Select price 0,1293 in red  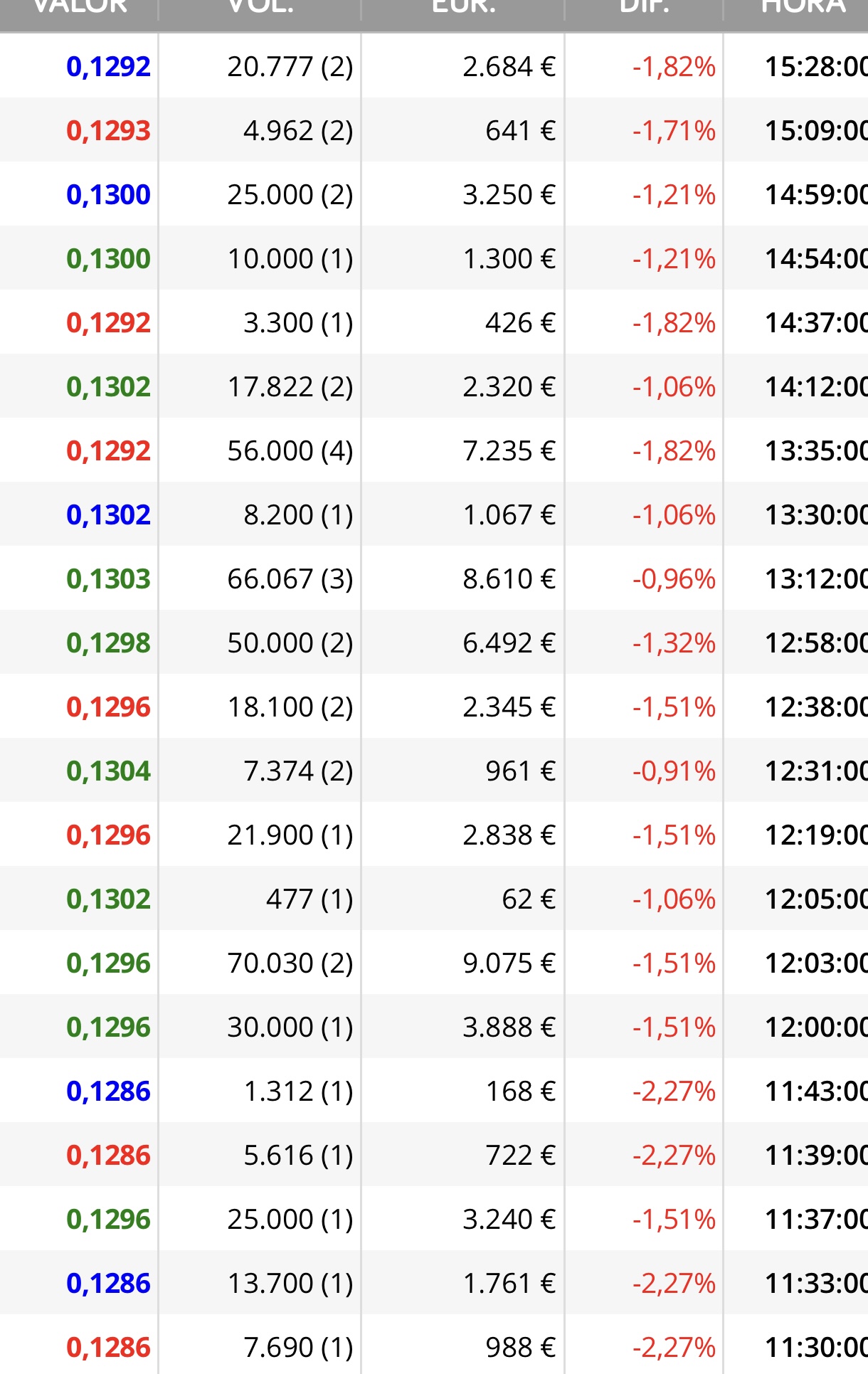click(x=108, y=131)
